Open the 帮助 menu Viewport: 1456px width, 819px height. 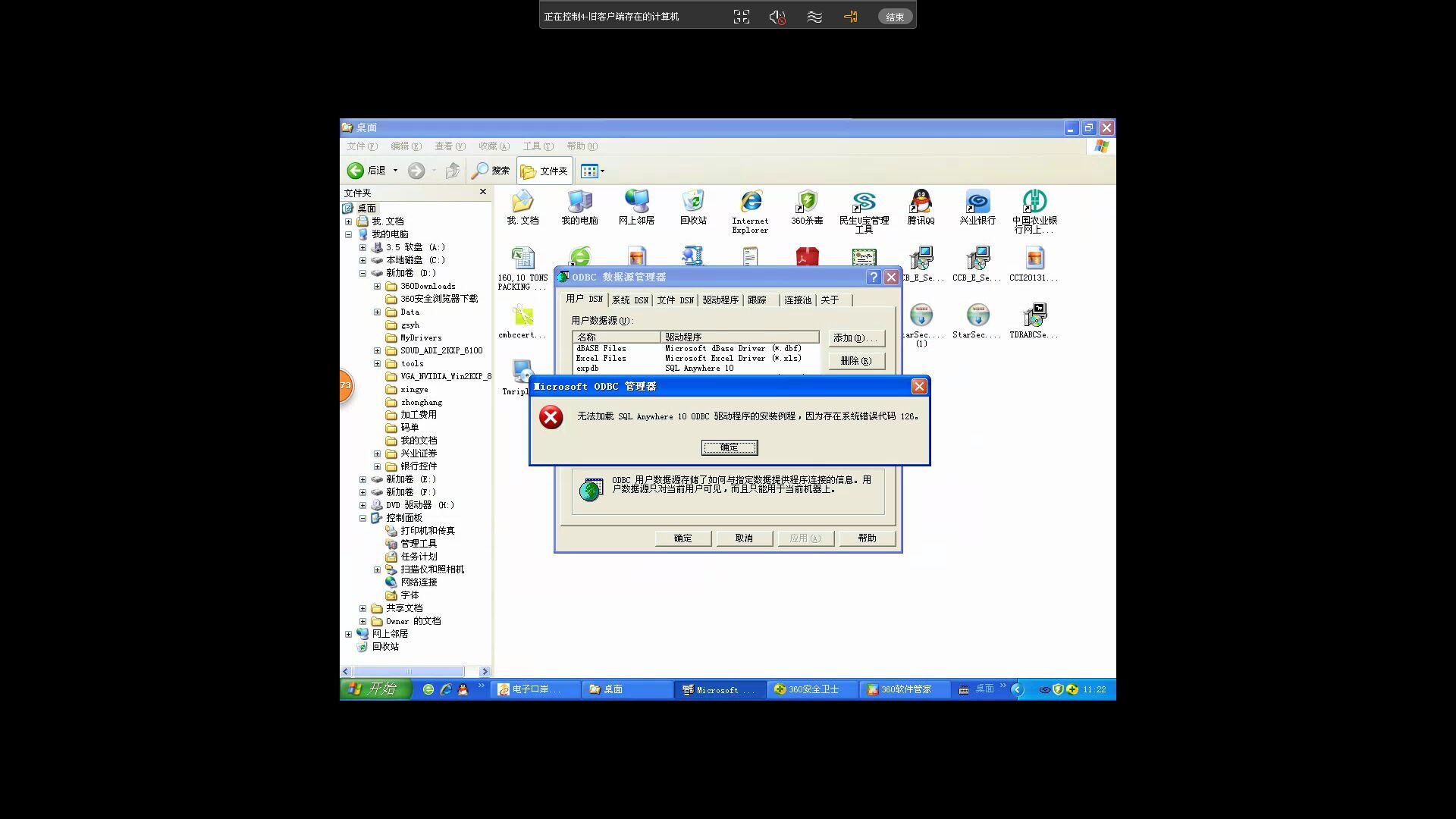pos(582,146)
